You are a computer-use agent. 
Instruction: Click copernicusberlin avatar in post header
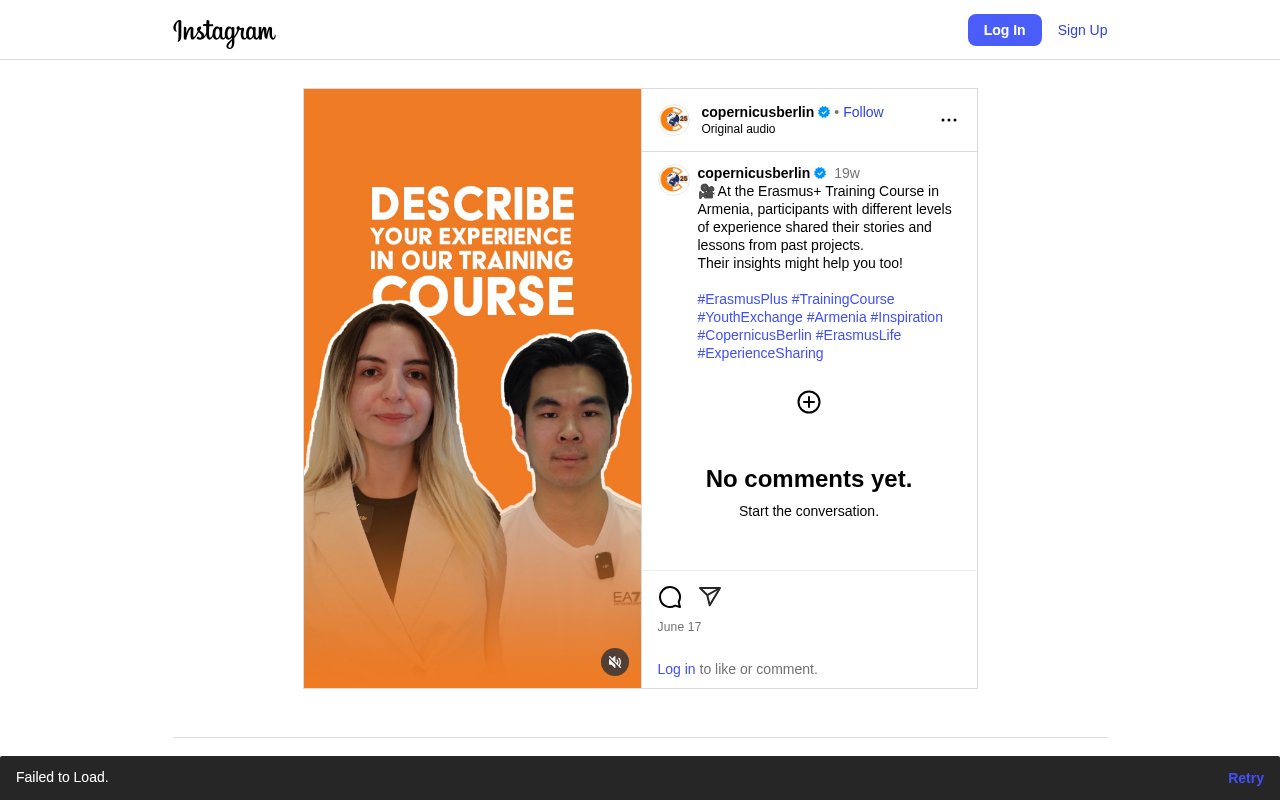[x=674, y=120]
